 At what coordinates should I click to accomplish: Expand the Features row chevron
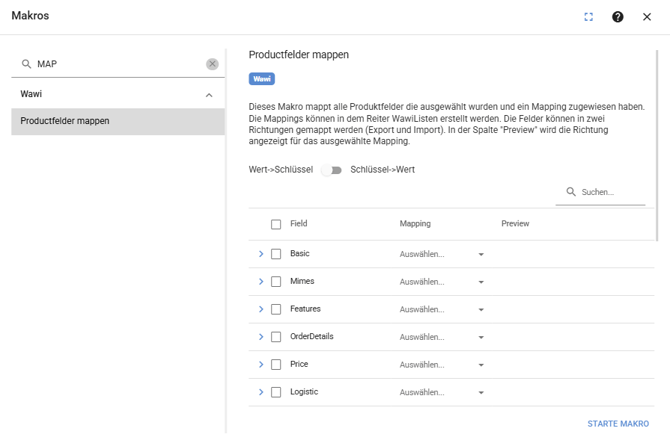[x=261, y=310]
